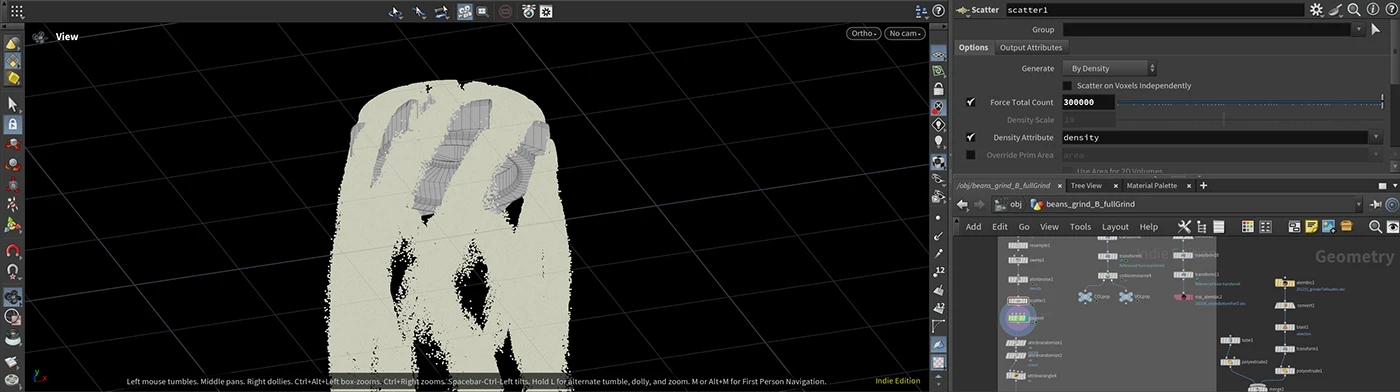Click the Force Total Count value 300000

click(1087, 102)
